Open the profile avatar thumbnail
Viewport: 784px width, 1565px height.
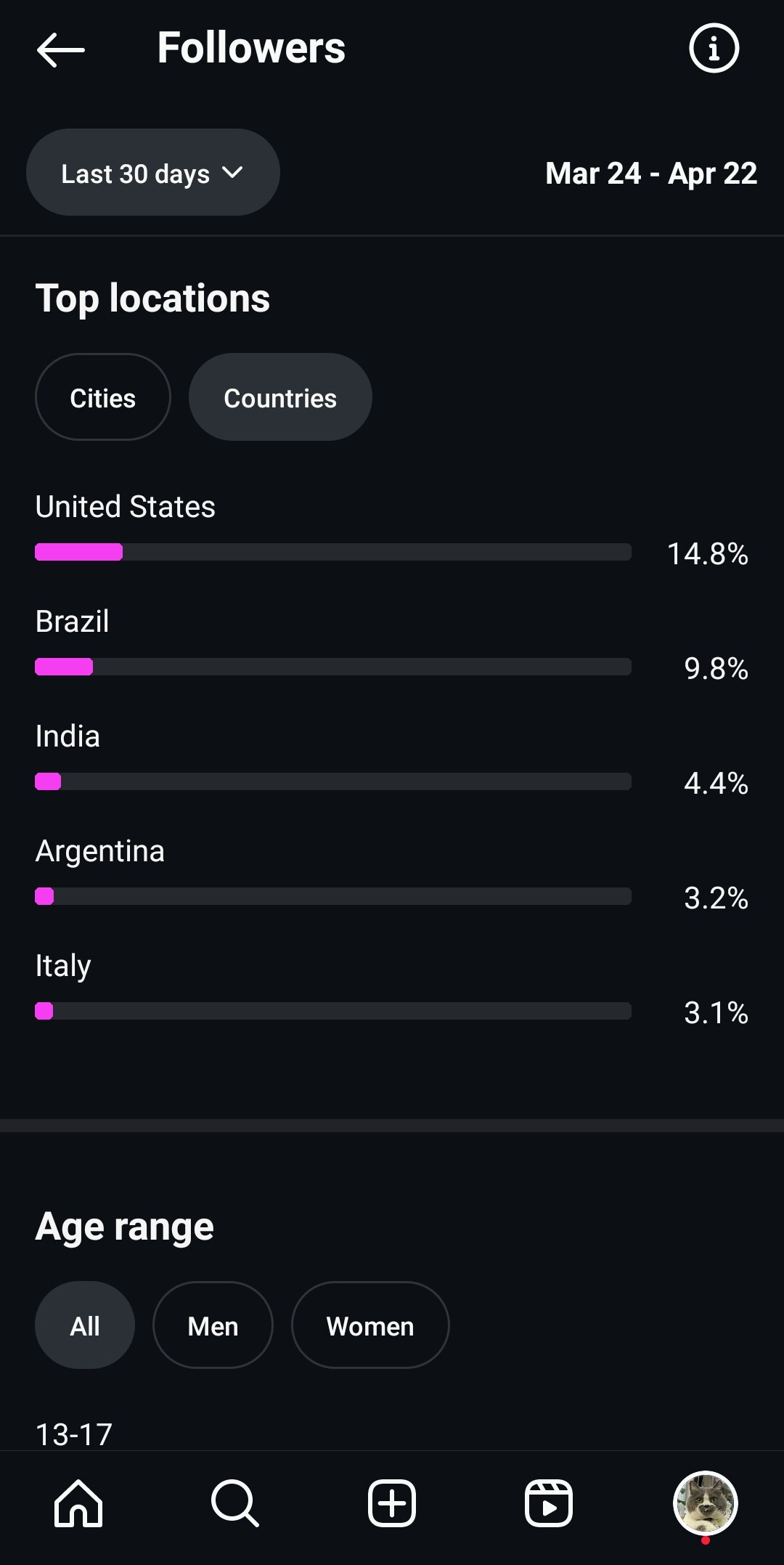[706, 1503]
